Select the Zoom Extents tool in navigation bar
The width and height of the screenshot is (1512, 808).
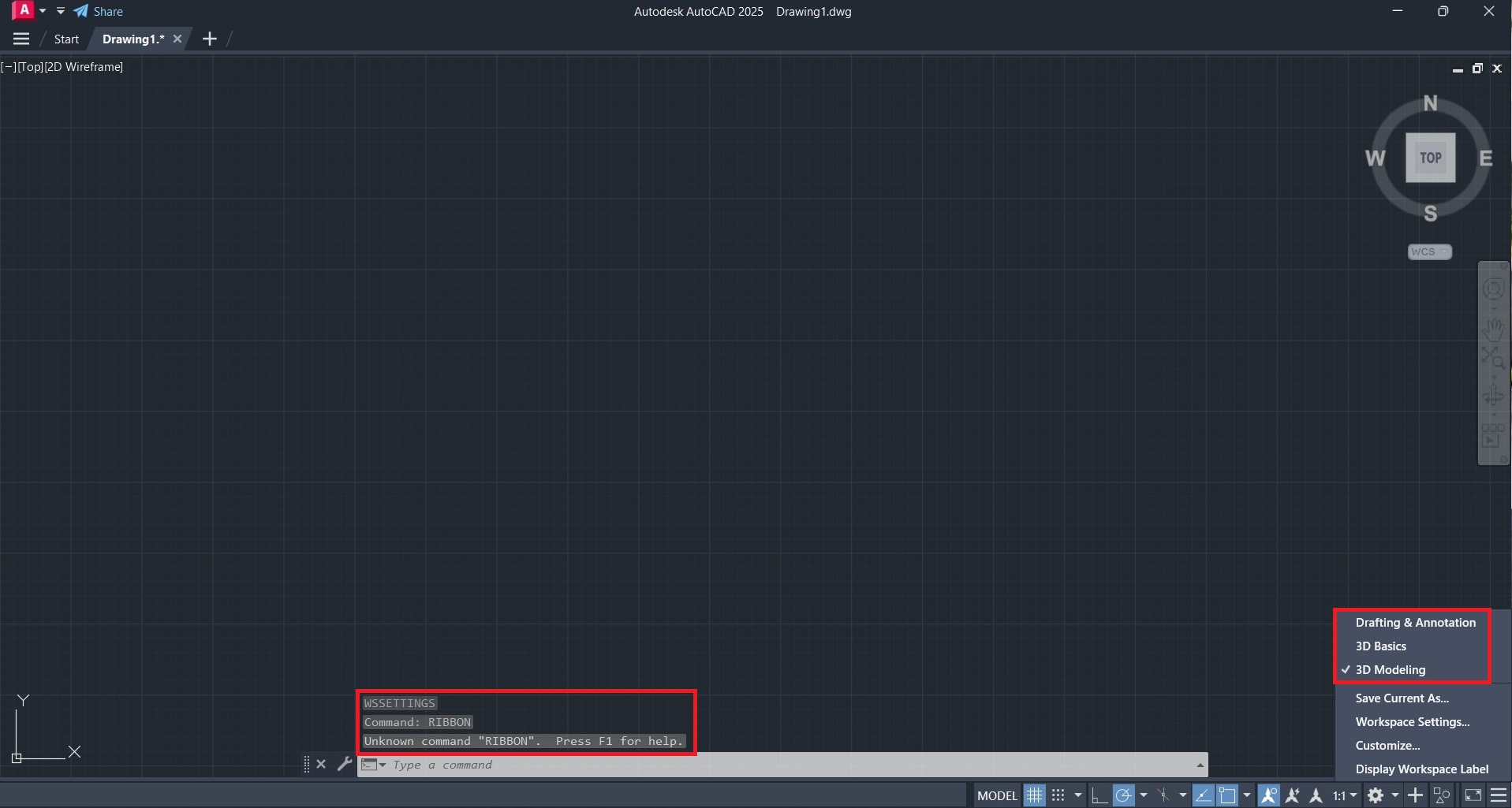(x=1493, y=356)
